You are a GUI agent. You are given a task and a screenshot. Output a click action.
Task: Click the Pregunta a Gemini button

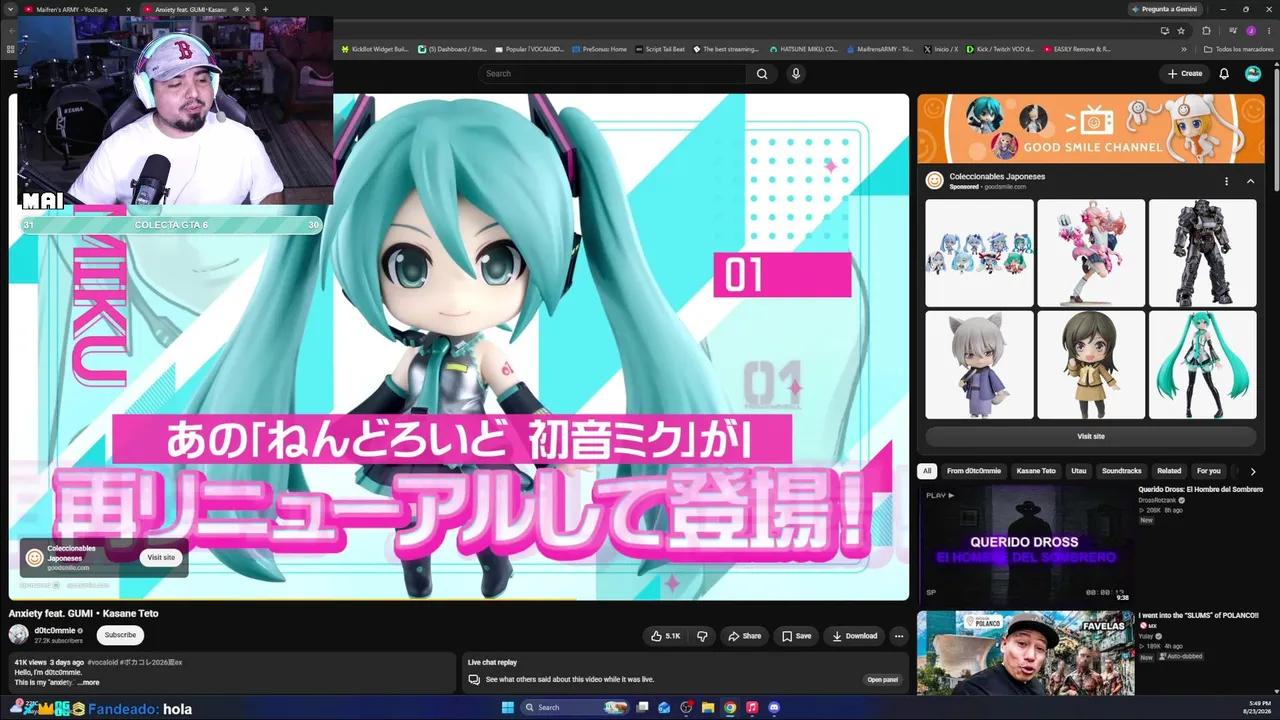pyautogui.click(x=1165, y=9)
